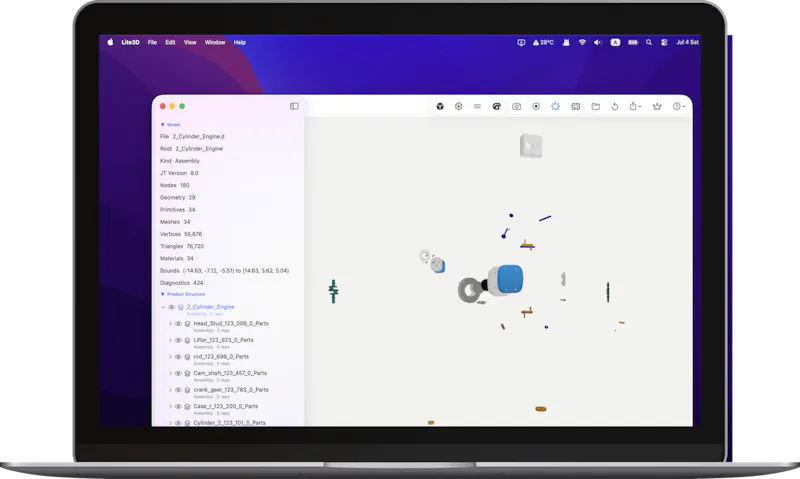Click assembly icon beside Lifter_123_923_0_Parts

187,340
